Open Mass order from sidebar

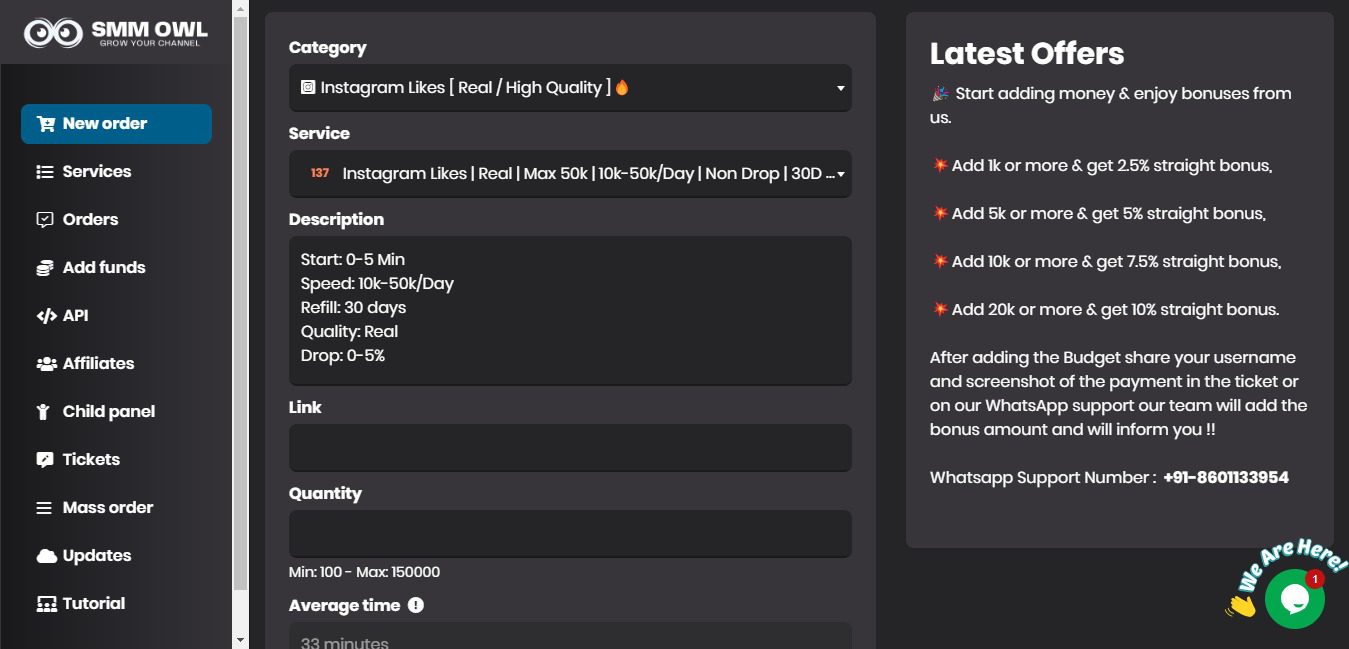107,508
